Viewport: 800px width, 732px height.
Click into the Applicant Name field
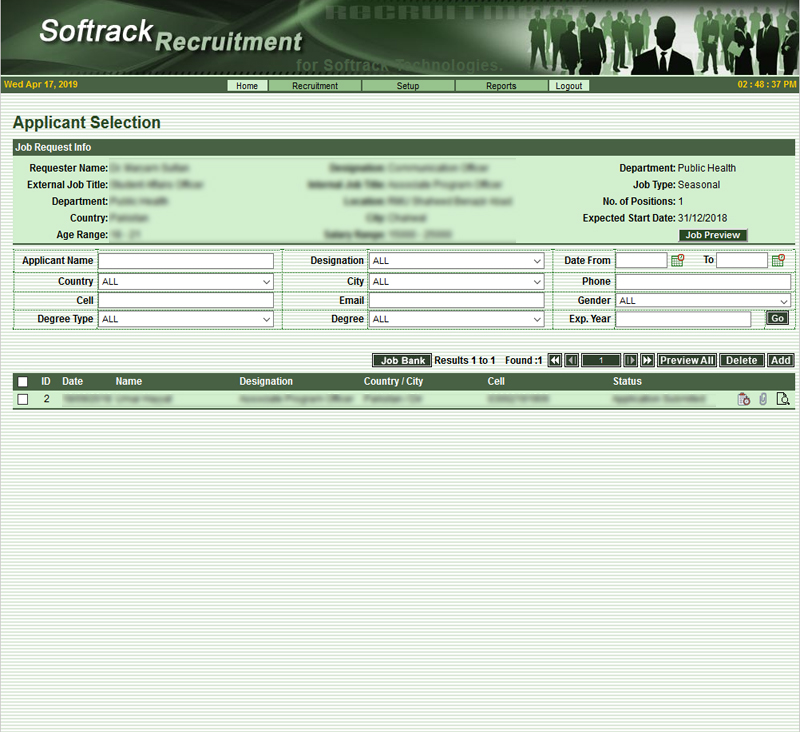click(x=186, y=261)
